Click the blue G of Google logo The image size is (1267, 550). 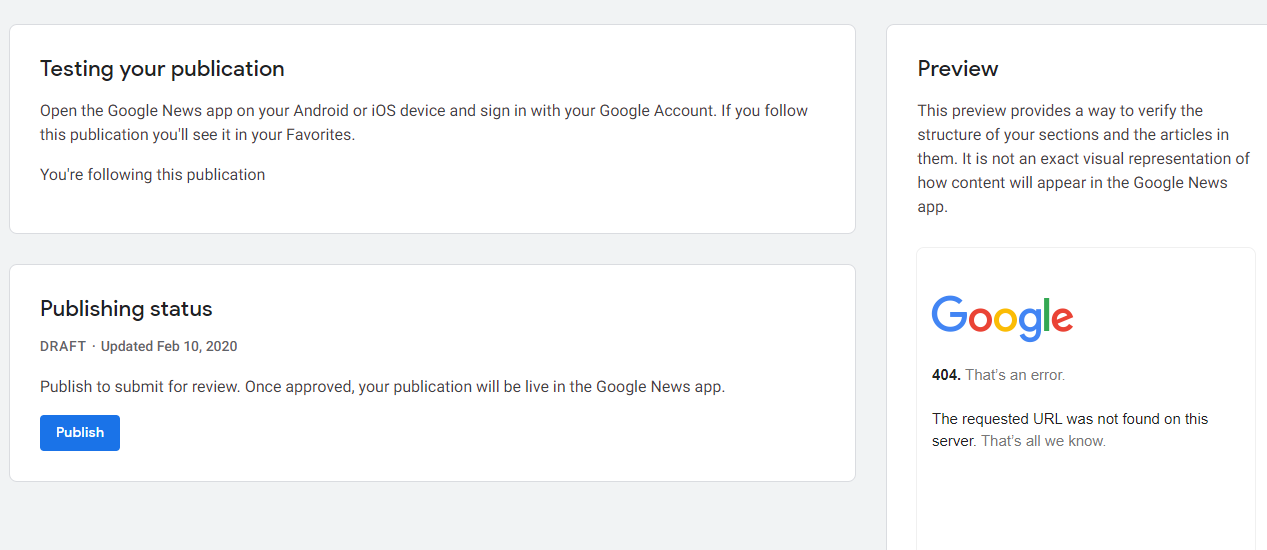[x=950, y=315]
